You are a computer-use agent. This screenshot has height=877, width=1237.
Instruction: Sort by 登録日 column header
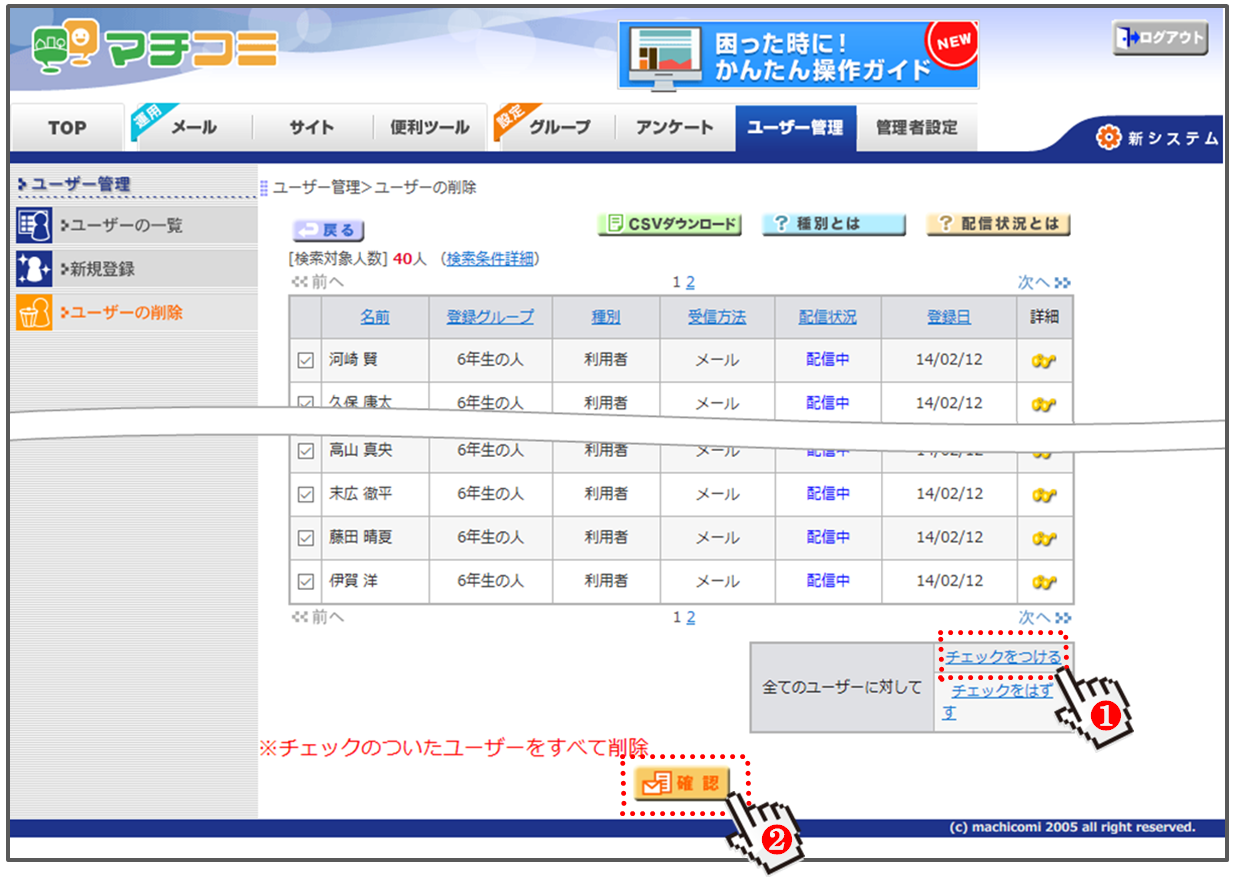948,317
